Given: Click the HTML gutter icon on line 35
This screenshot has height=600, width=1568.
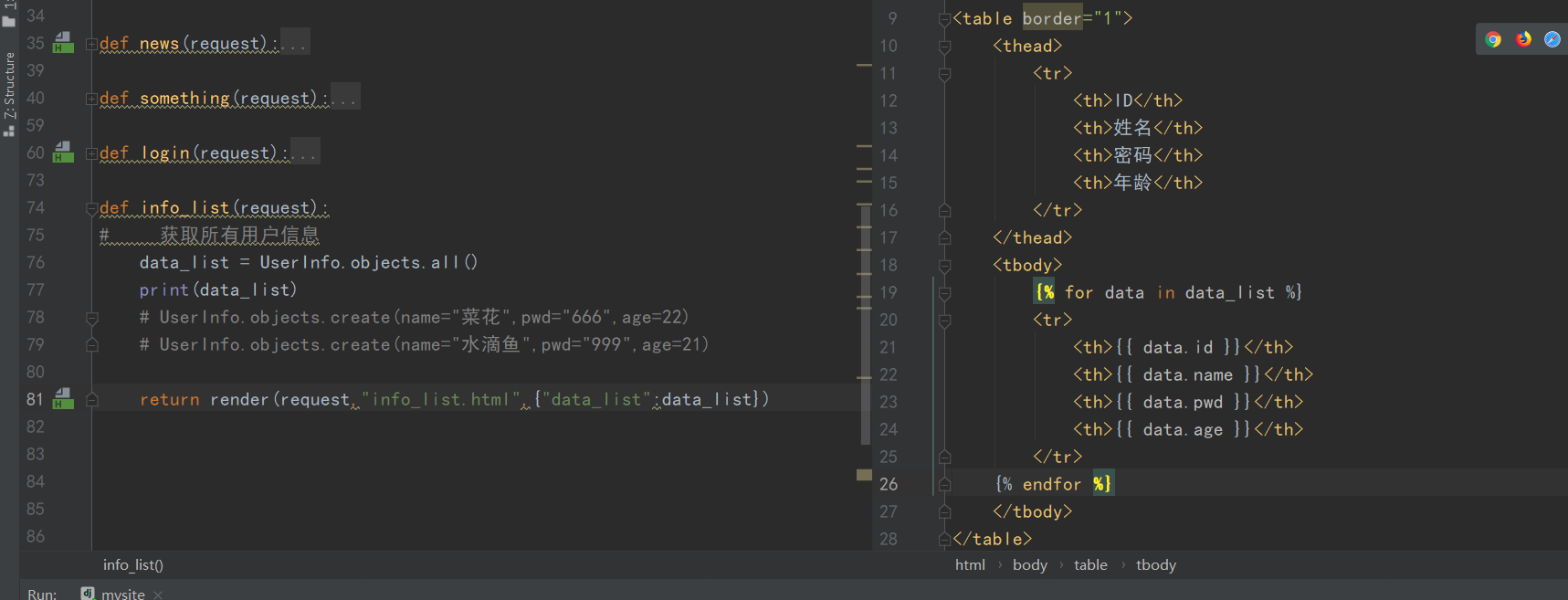Looking at the screenshot, I should pos(63,43).
